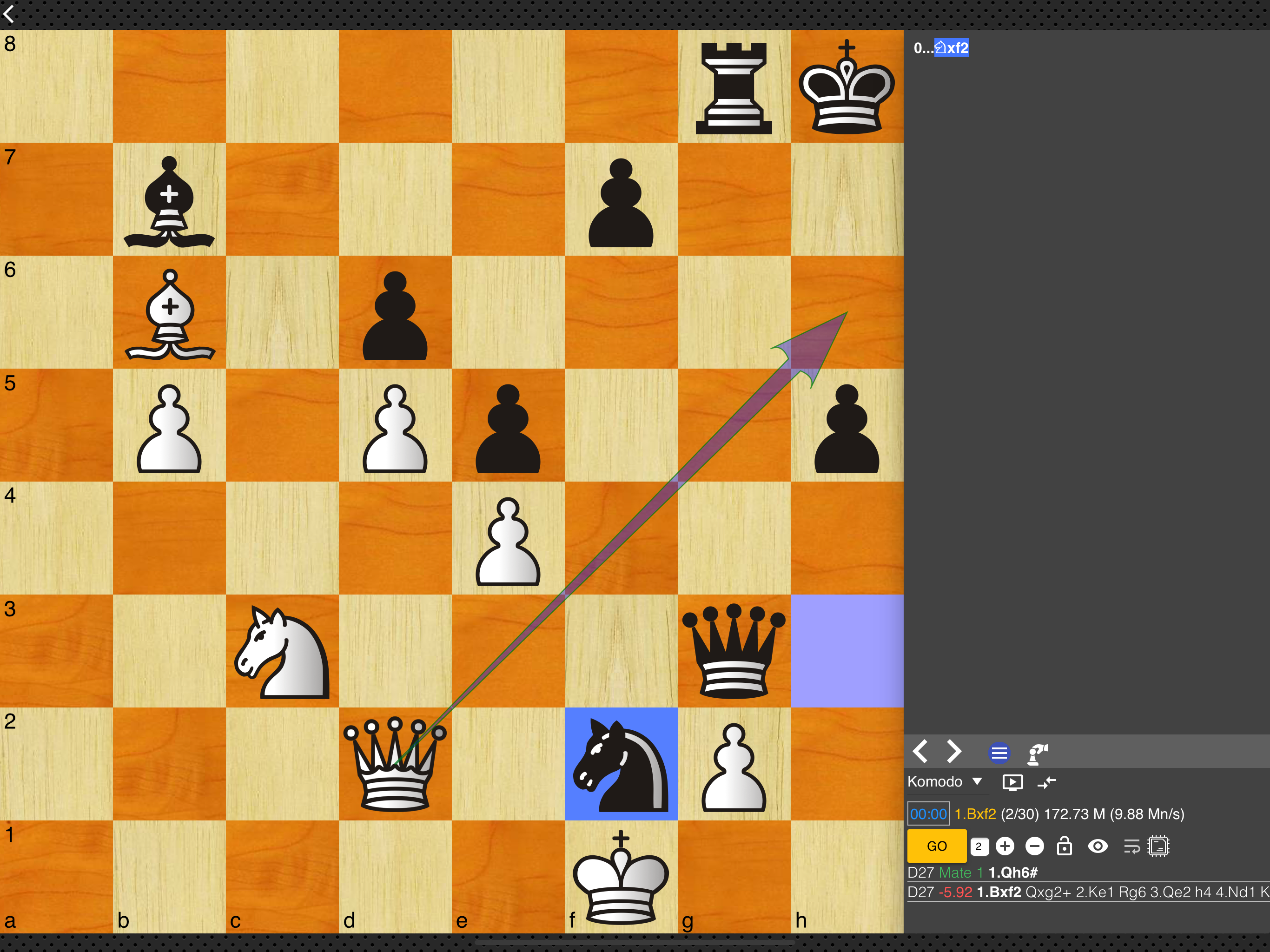Select the white pawn on e4

(508, 542)
